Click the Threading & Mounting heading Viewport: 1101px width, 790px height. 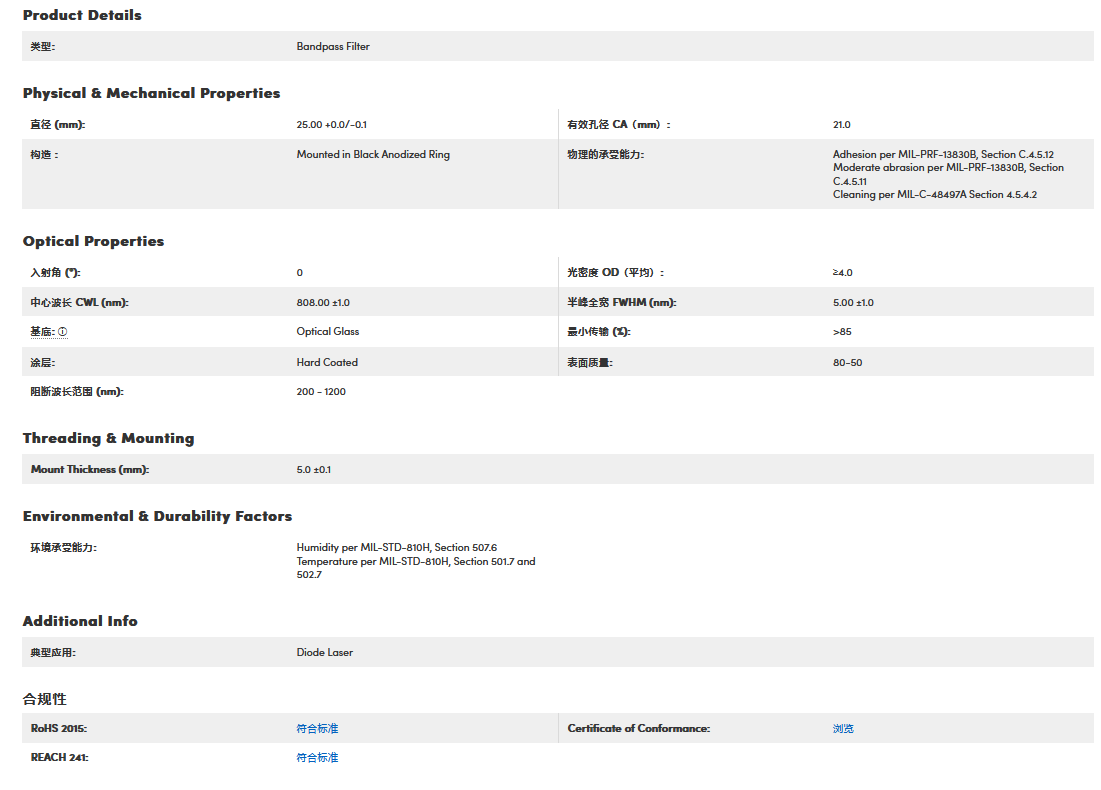coord(108,438)
